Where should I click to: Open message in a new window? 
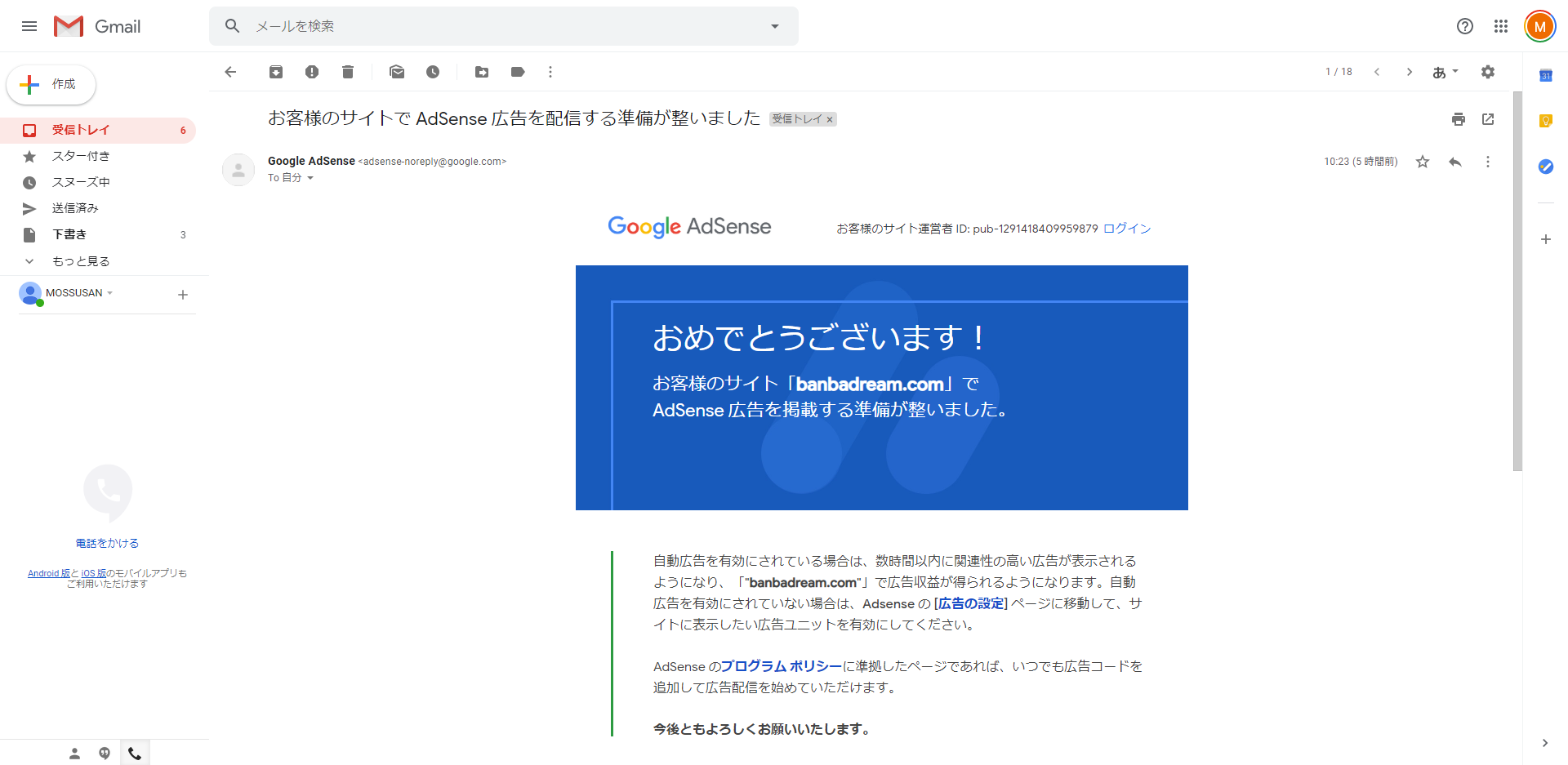[x=1488, y=119]
